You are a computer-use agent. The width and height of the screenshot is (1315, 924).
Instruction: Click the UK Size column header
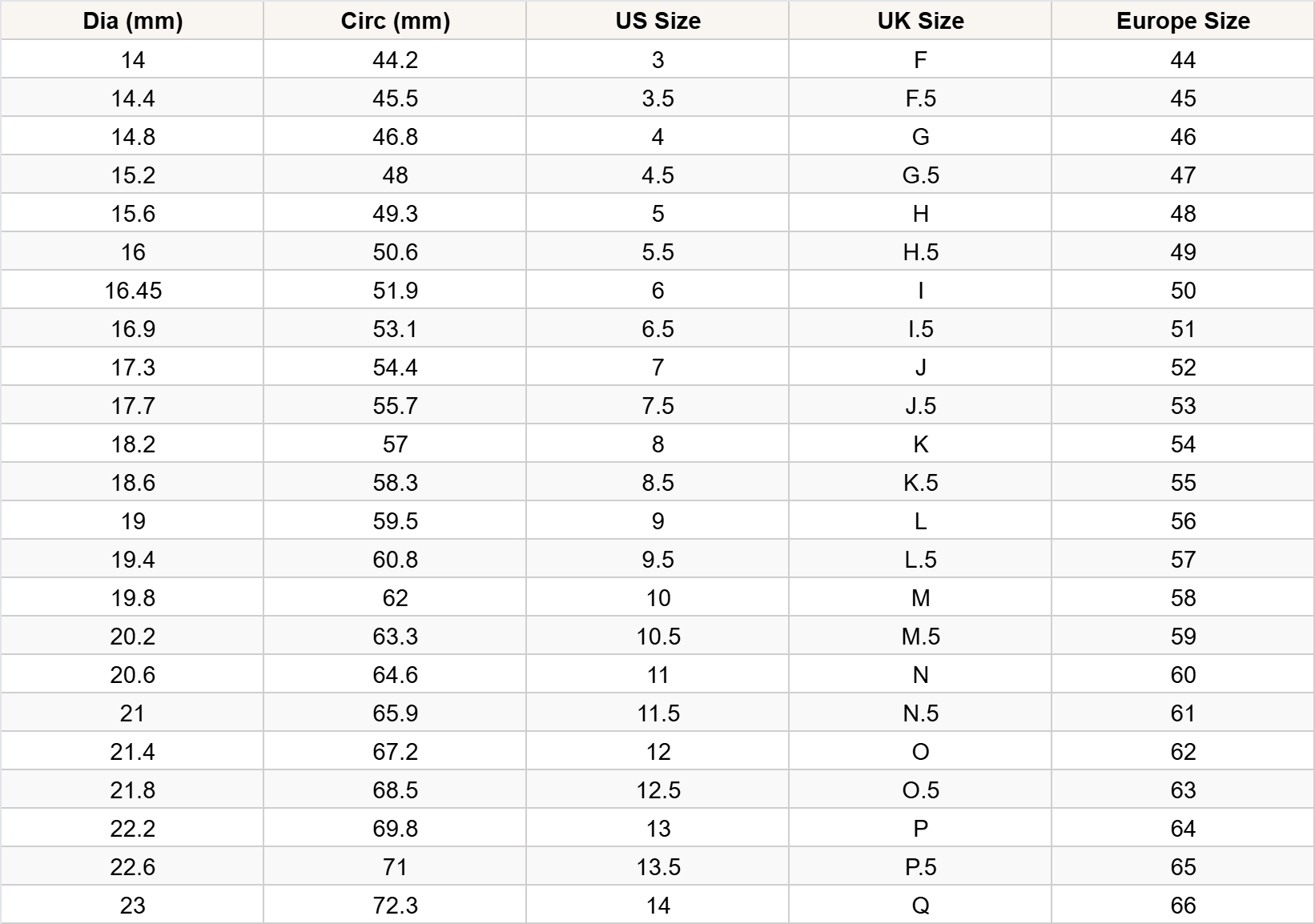(x=920, y=21)
